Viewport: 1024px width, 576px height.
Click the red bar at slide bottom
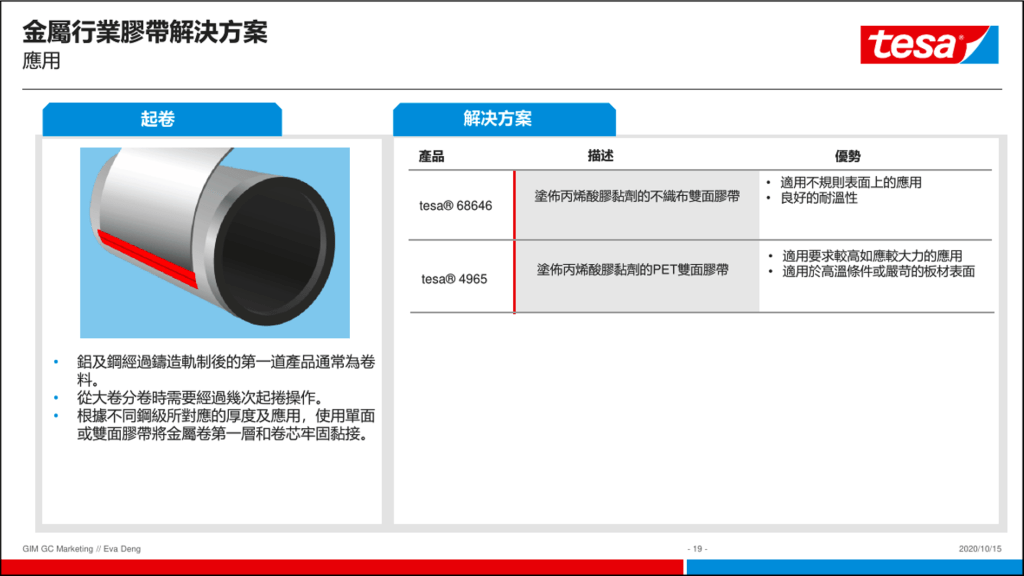[x=340, y=567]
